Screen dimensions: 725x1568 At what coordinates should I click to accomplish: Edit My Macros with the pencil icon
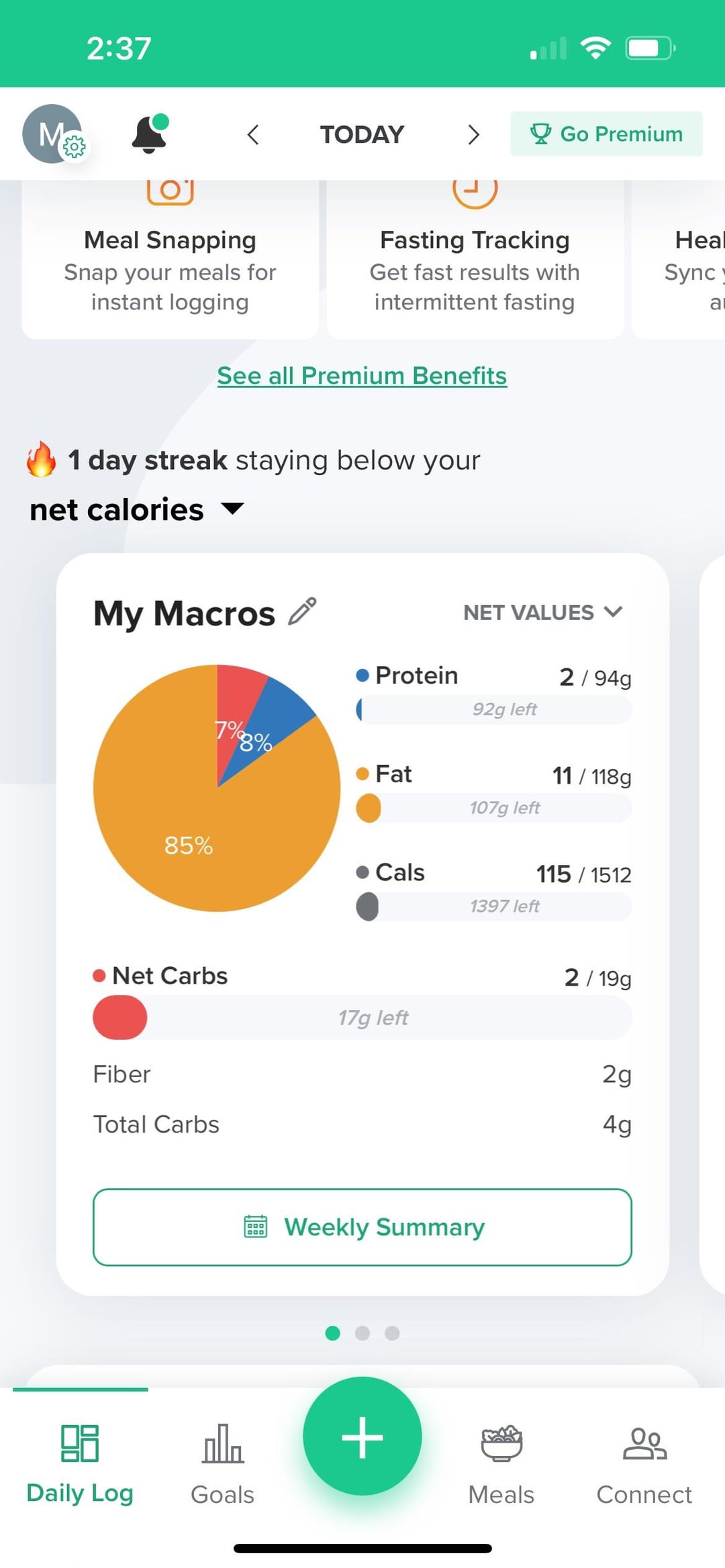(302, 611)
